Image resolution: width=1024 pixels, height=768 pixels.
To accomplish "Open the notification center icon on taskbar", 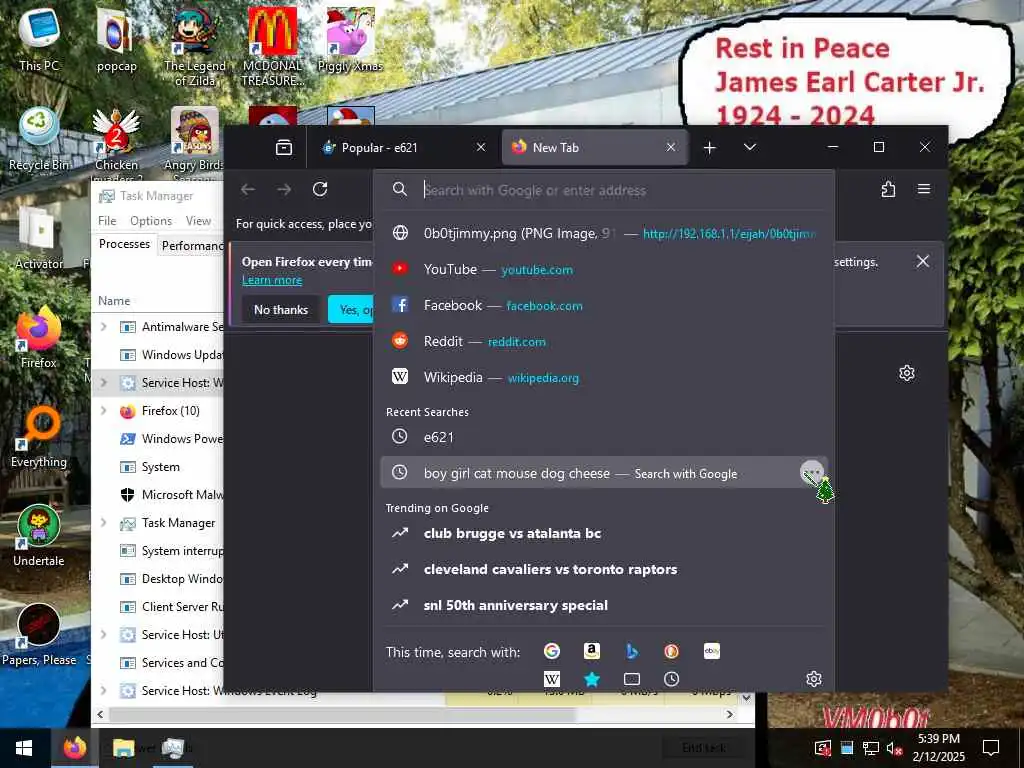I will 991,748.
